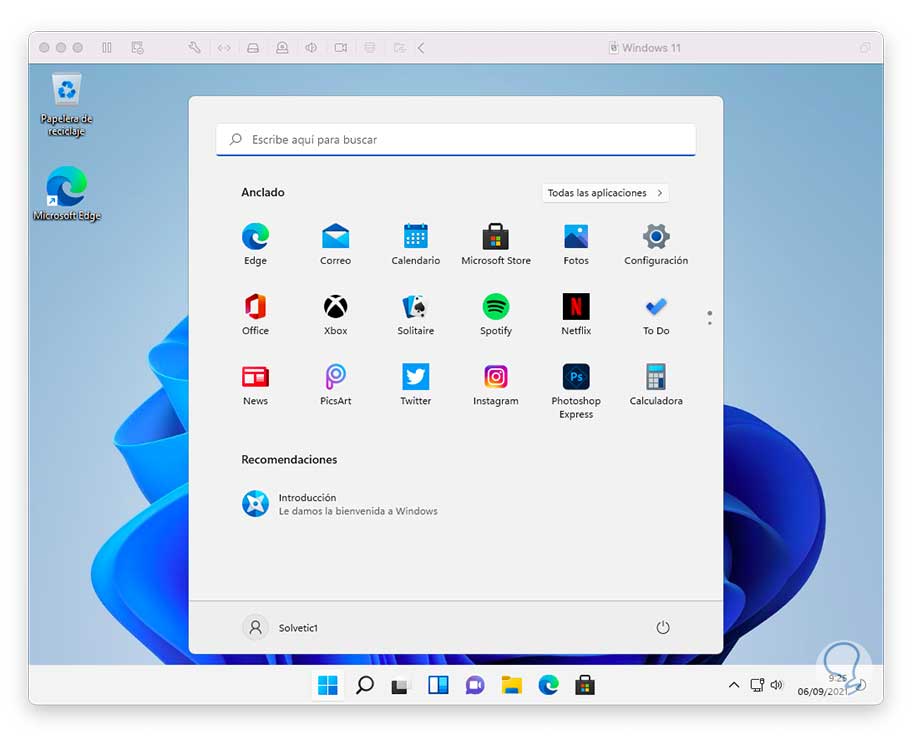Open VM snapshot toolbar icon
This screenshot has width=912, height=750.
137,48
